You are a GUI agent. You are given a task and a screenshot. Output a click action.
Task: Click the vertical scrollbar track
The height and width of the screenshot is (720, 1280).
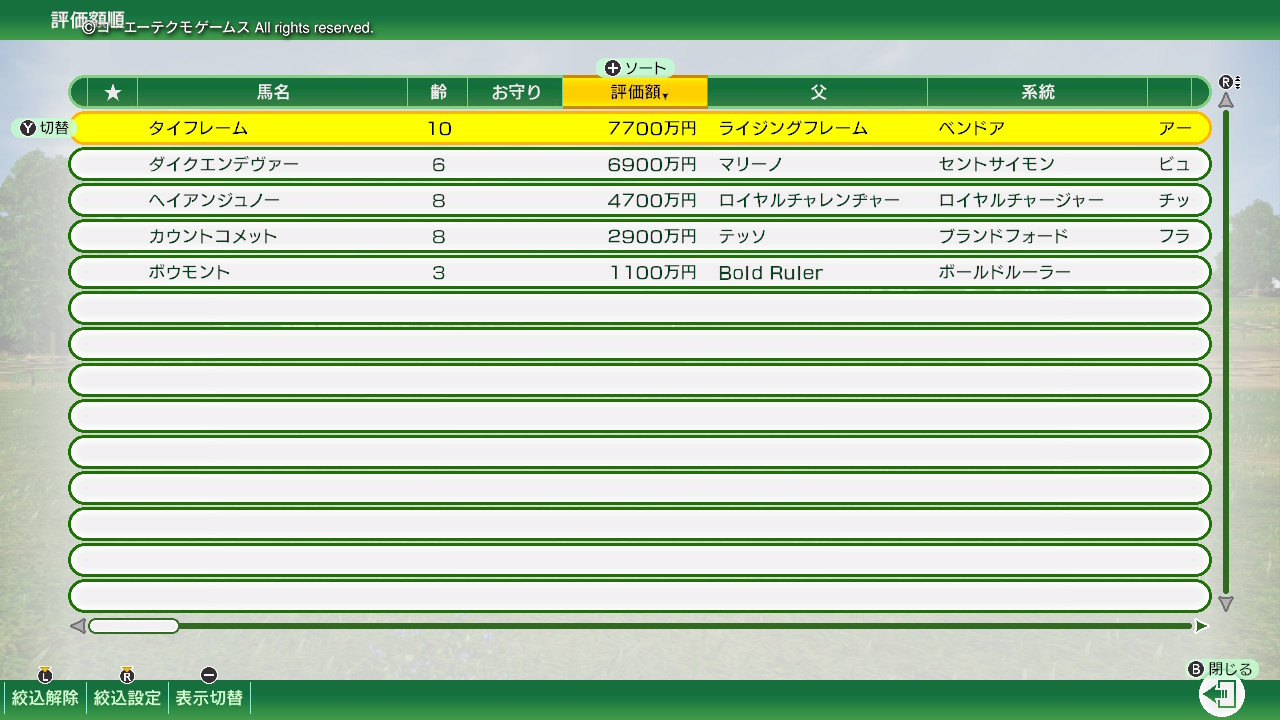pos(1226,352)
